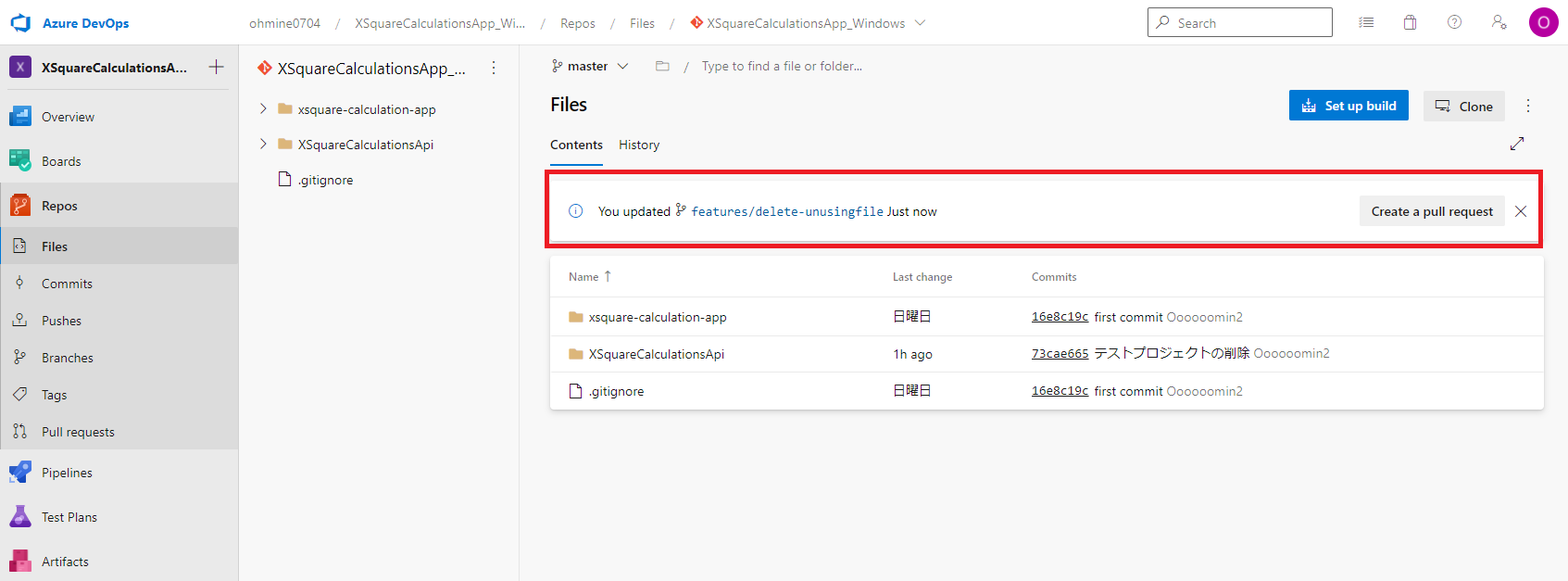Open commit 73cae665 link
This screenshot has height=581, width=1568.
(1060, 353)
